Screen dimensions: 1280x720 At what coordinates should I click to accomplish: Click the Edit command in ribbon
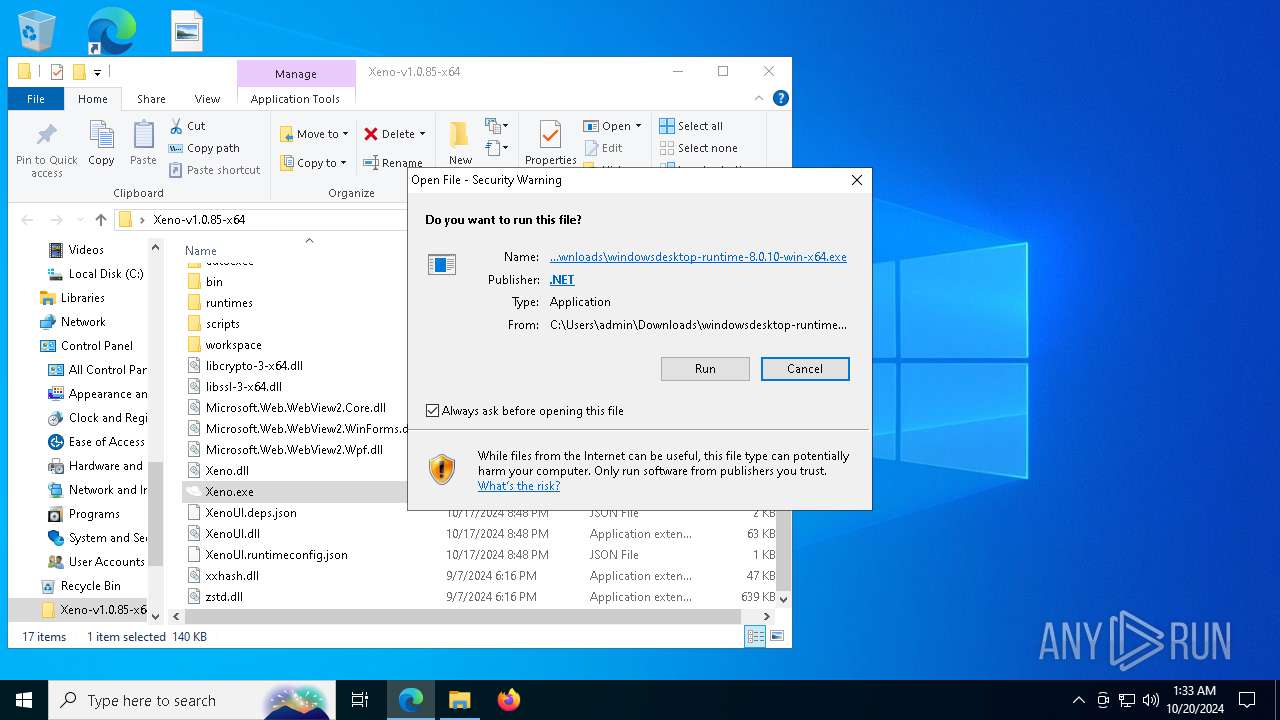point(604,148)
